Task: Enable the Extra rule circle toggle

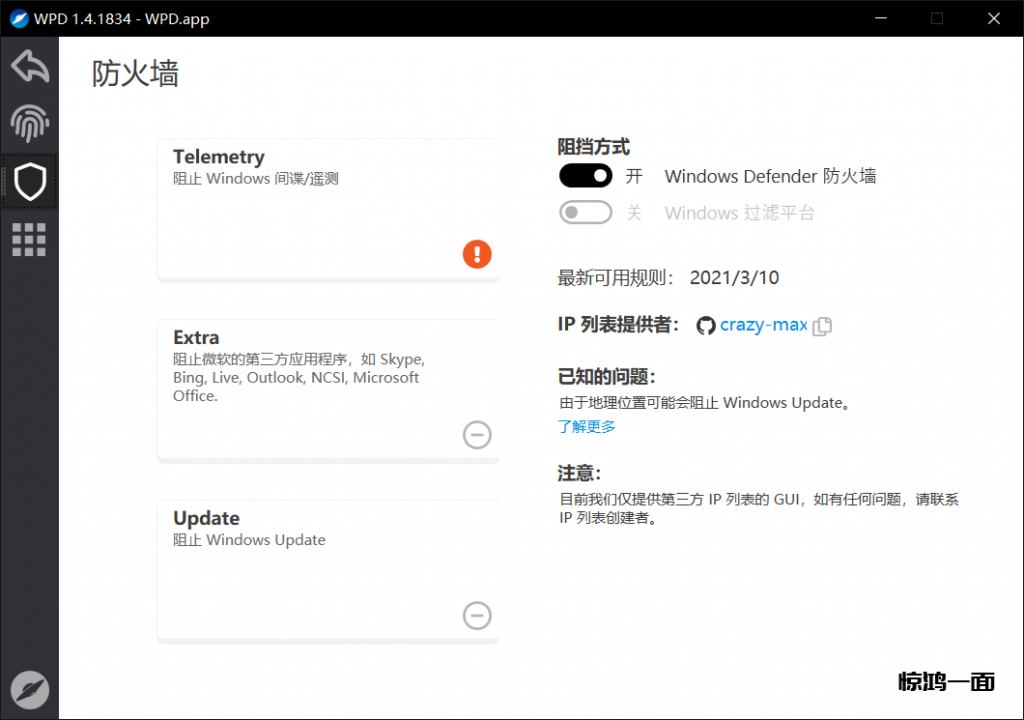Action: 477,435
